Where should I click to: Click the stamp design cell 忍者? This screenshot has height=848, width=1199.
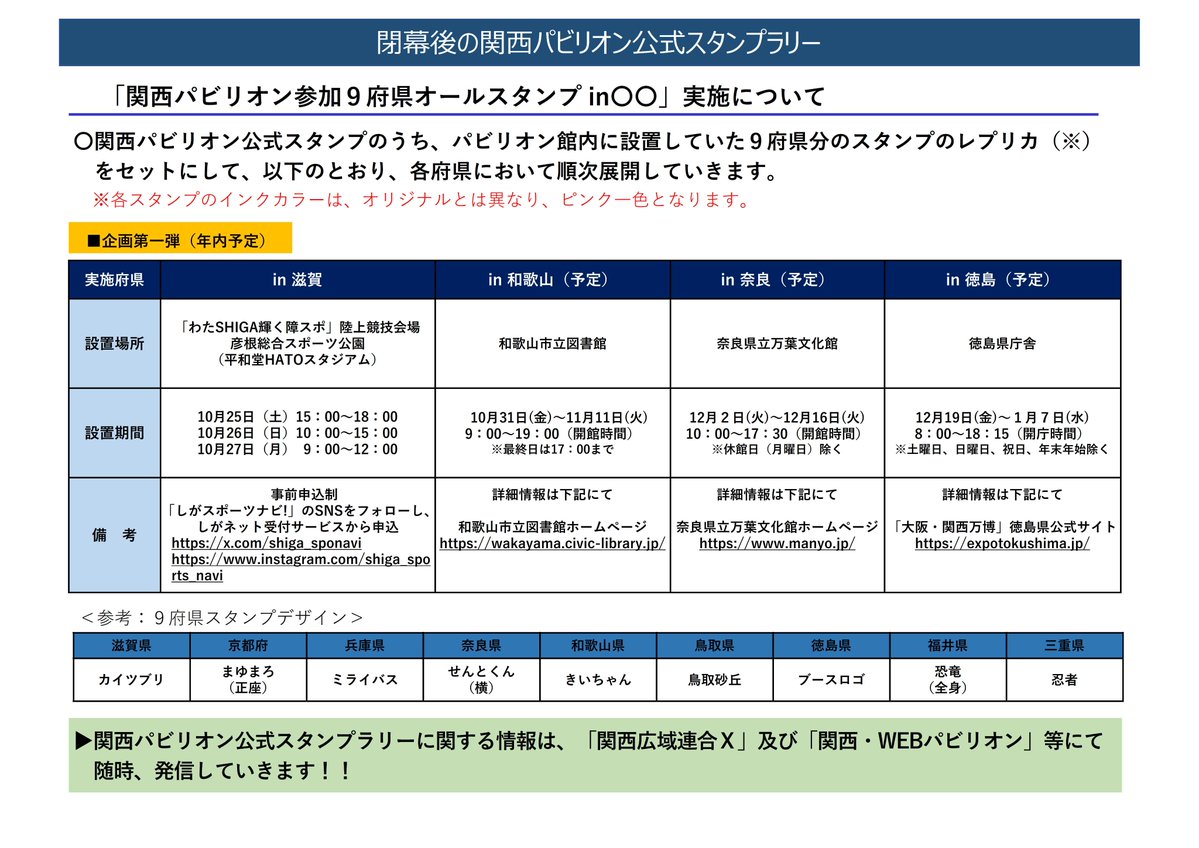[x=1064, y=679]
